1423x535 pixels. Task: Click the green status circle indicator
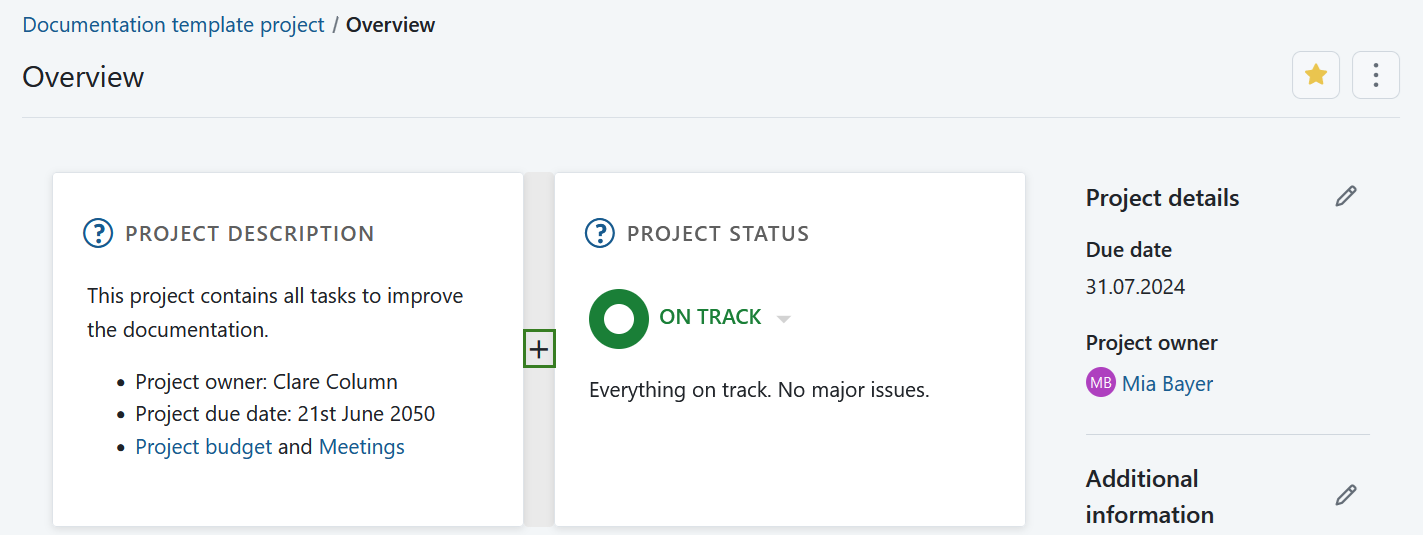click(619, 319)
